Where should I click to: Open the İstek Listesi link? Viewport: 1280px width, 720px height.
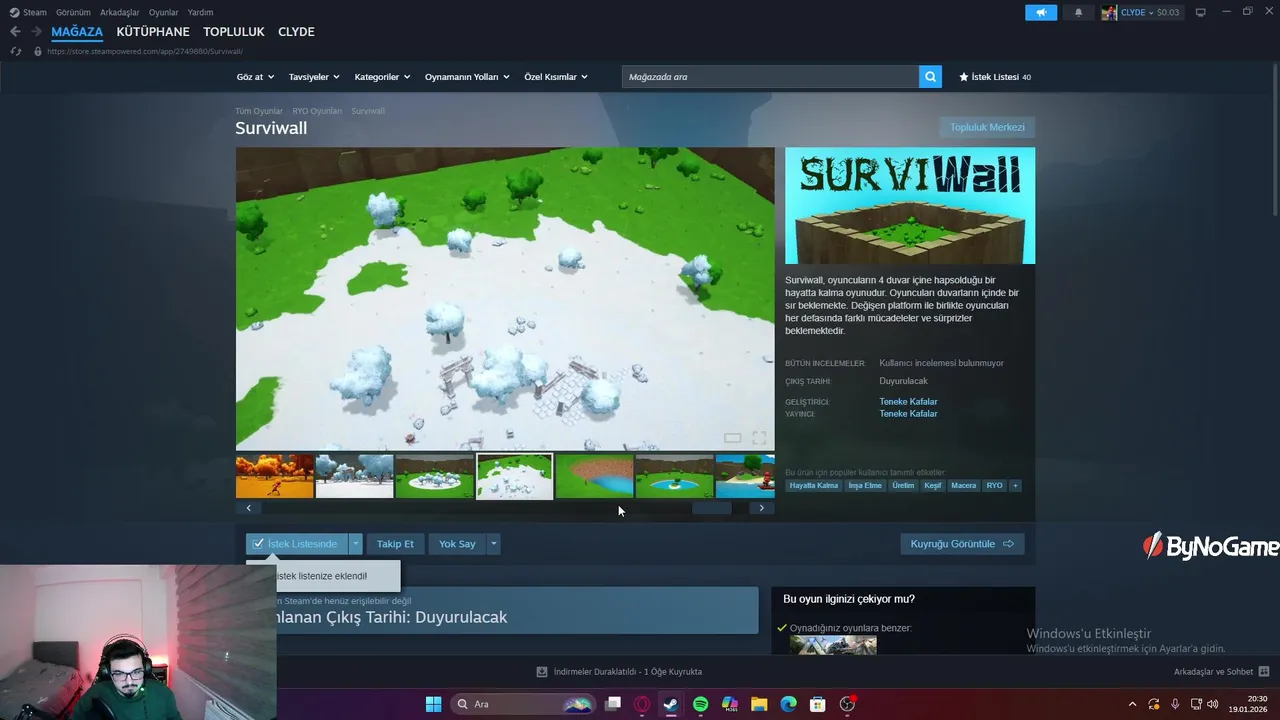pyautogui.click(x=995, y=77)
